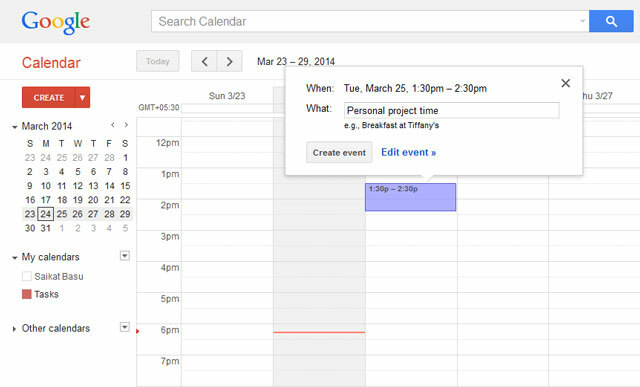
Task: Open the Edit event link
Action: pyautogui.click(x=409, y=152)
